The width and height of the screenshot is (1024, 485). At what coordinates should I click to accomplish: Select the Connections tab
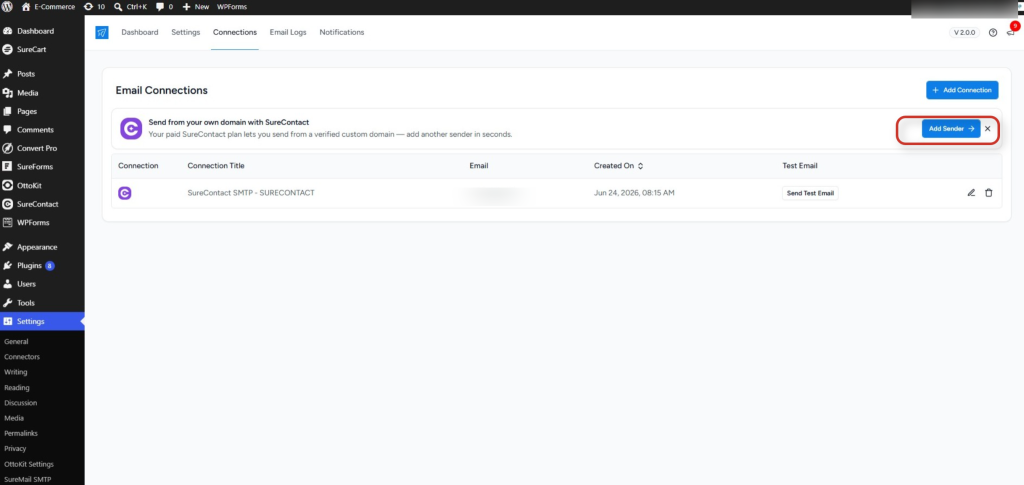(x=235, y=32)
